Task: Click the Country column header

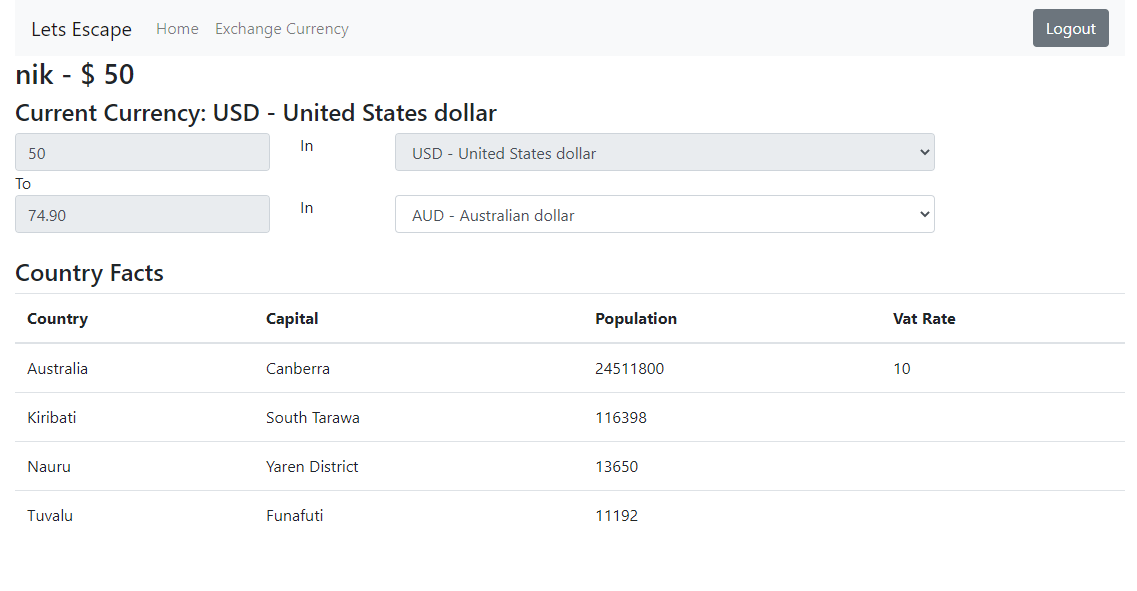Action: click(x=57, y=318)
